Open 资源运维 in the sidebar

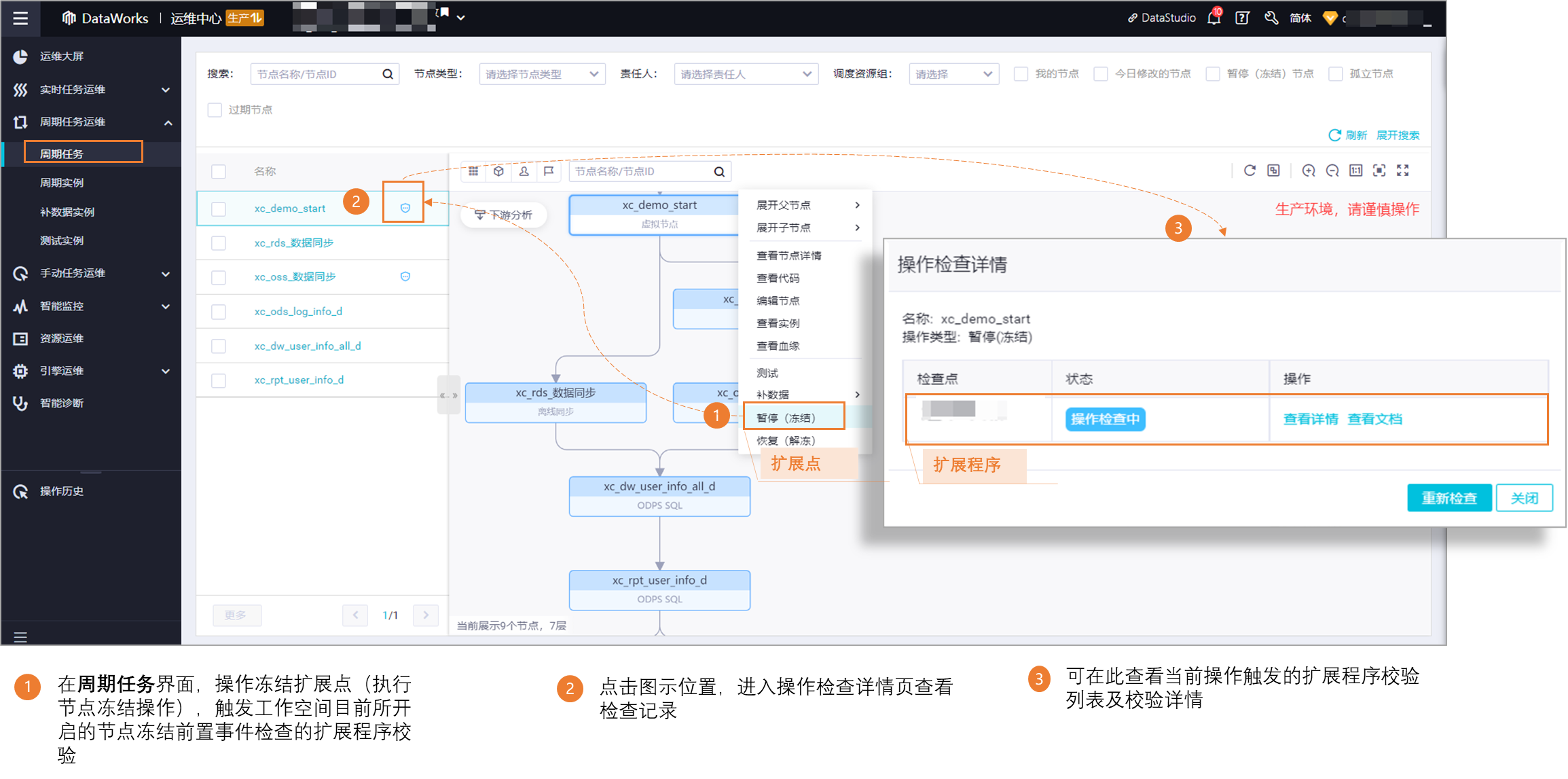61,338
